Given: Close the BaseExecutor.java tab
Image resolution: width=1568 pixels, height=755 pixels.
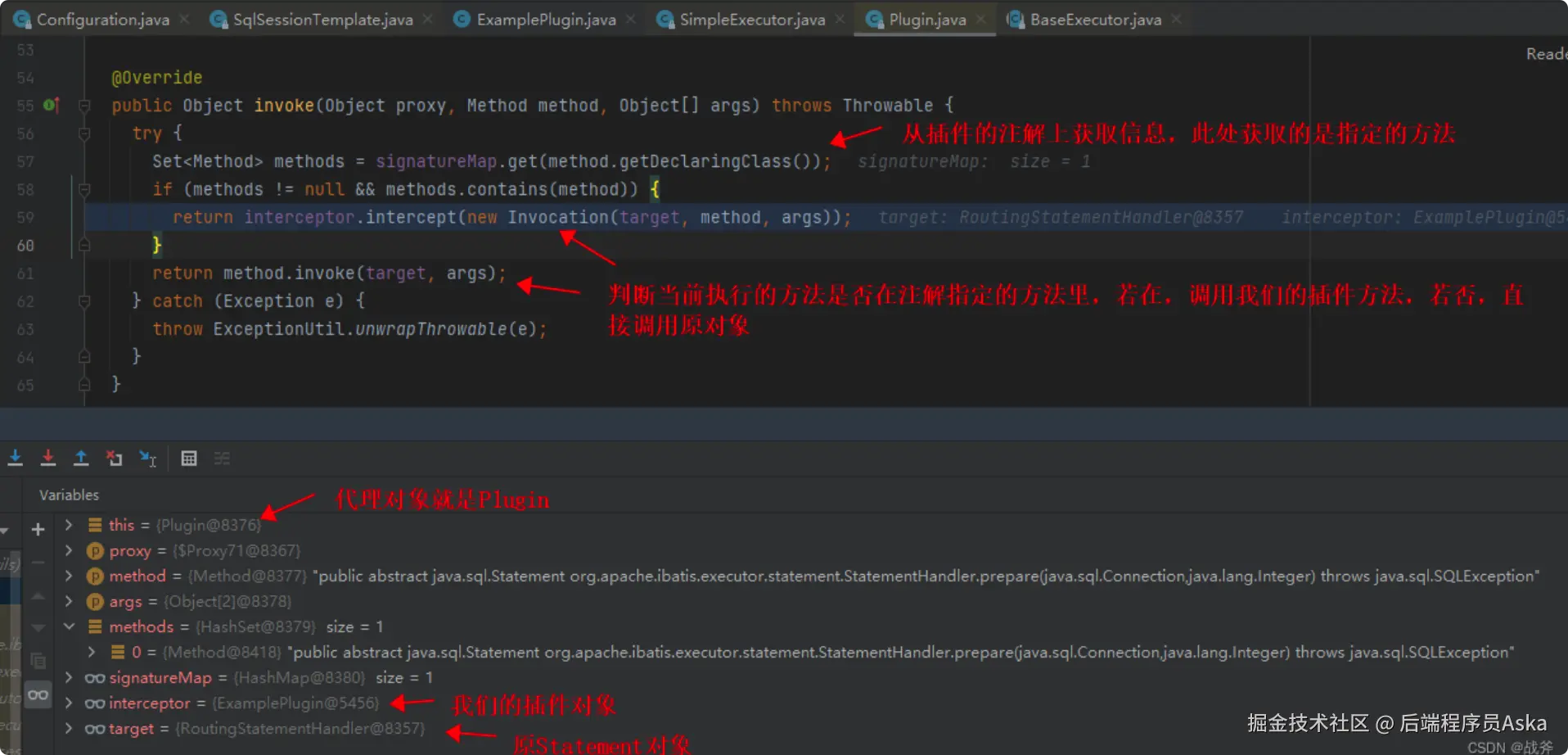Looking at the screenshot, I should click(1176, 19).
